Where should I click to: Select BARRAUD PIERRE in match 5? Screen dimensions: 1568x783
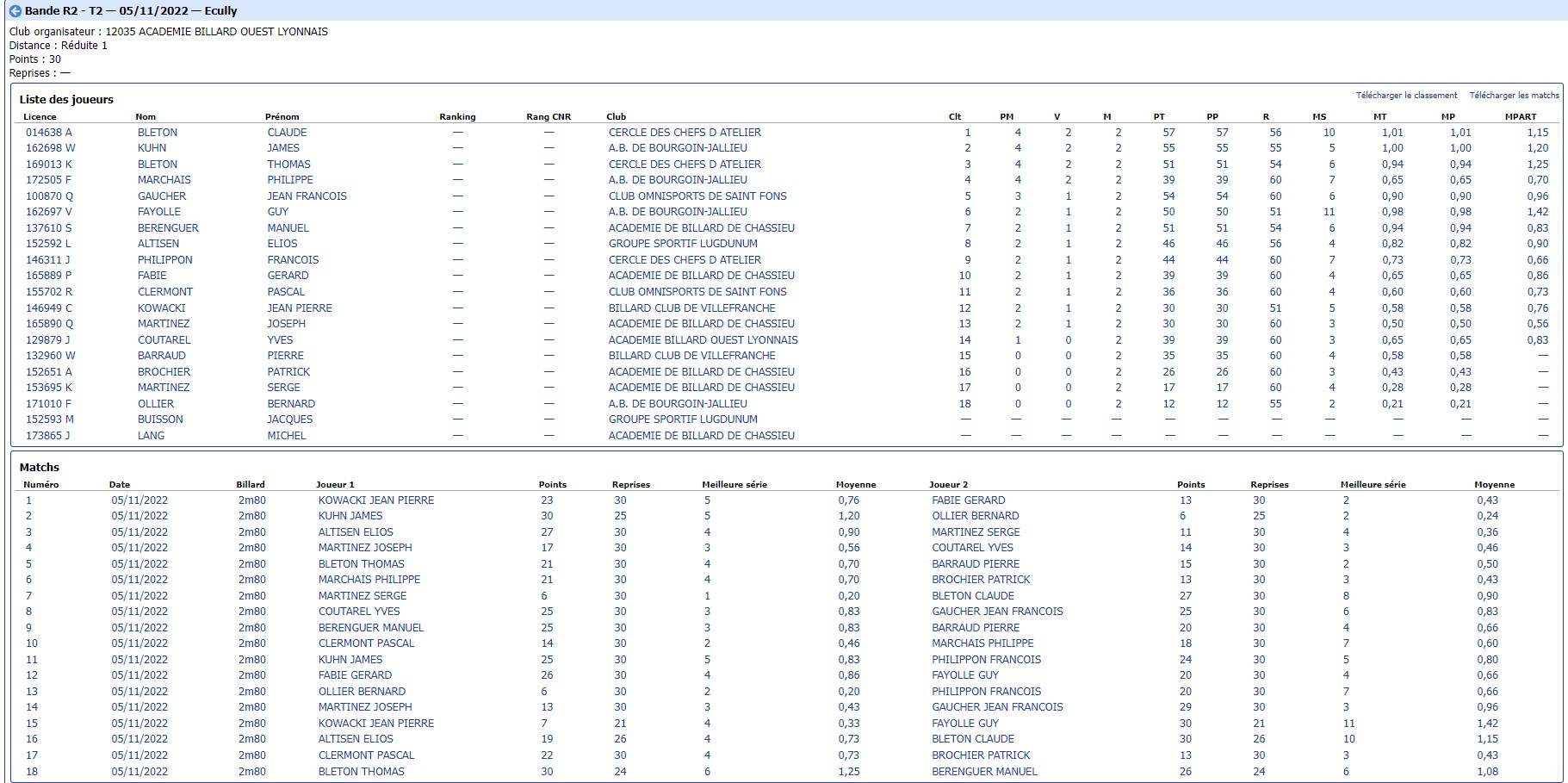(976, 564)
